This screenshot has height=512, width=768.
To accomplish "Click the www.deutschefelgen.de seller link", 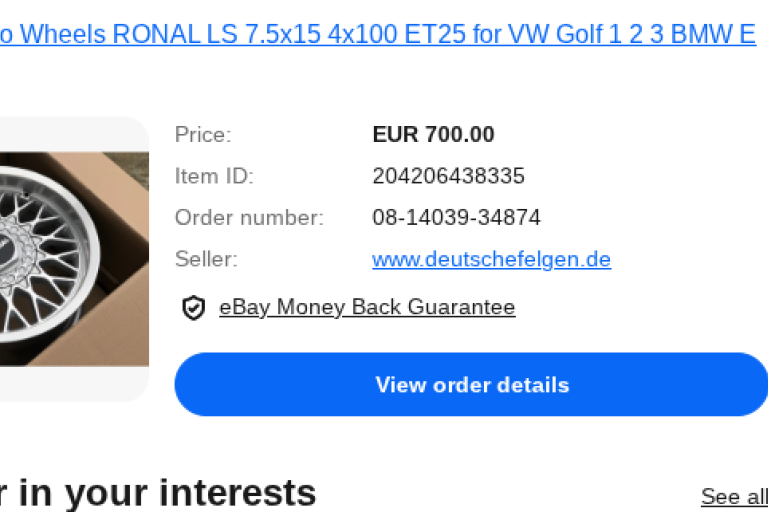I will click(x=491, y=259).
